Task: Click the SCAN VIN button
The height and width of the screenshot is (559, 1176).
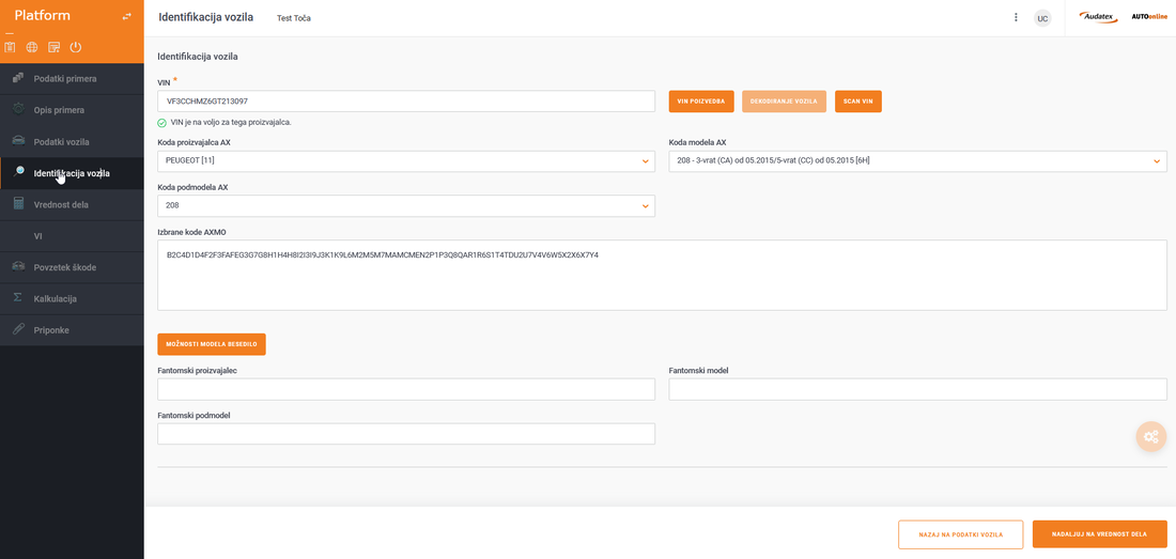Action: pos(857,101)
